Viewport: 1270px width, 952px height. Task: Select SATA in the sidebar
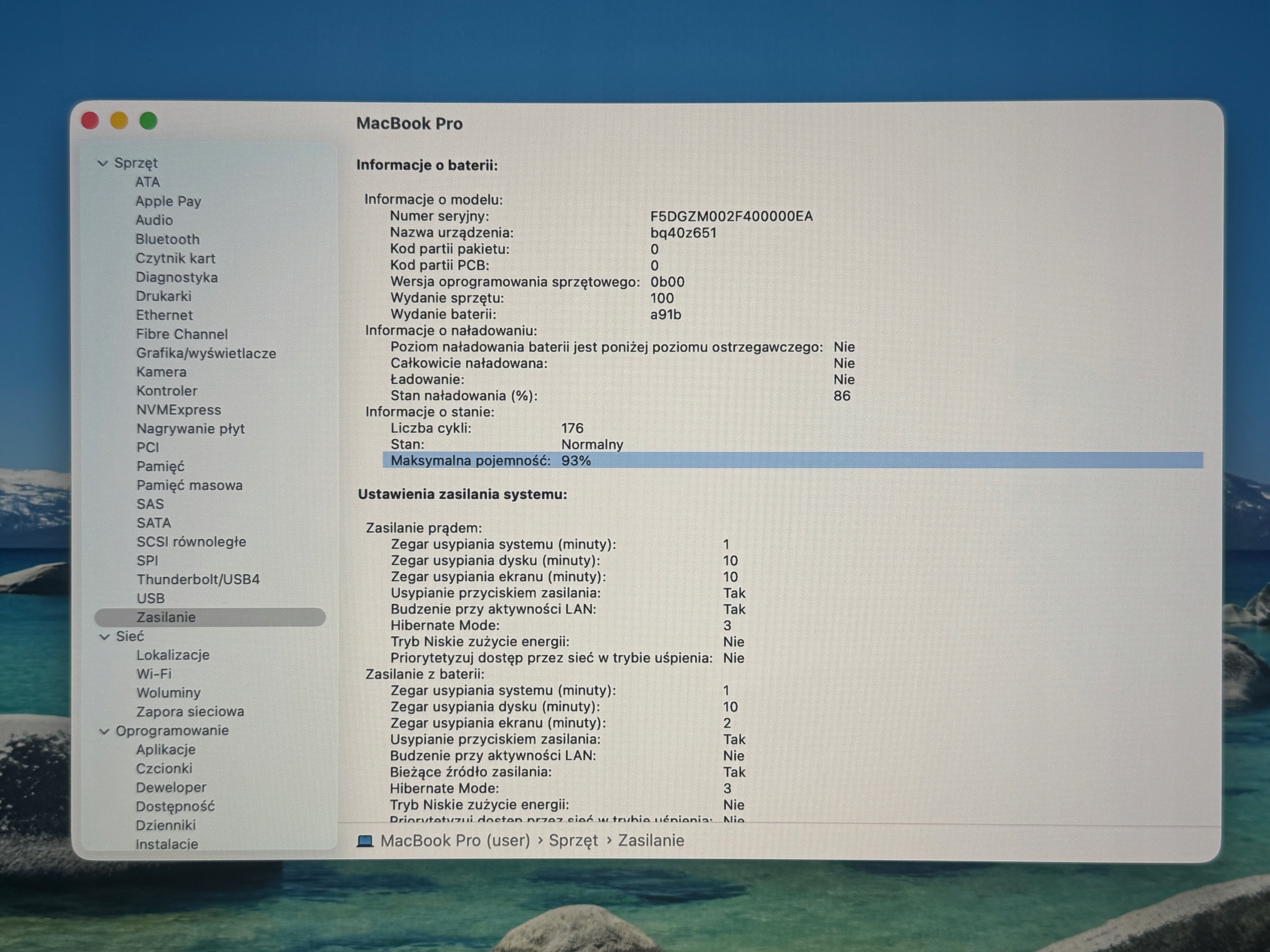154,523
